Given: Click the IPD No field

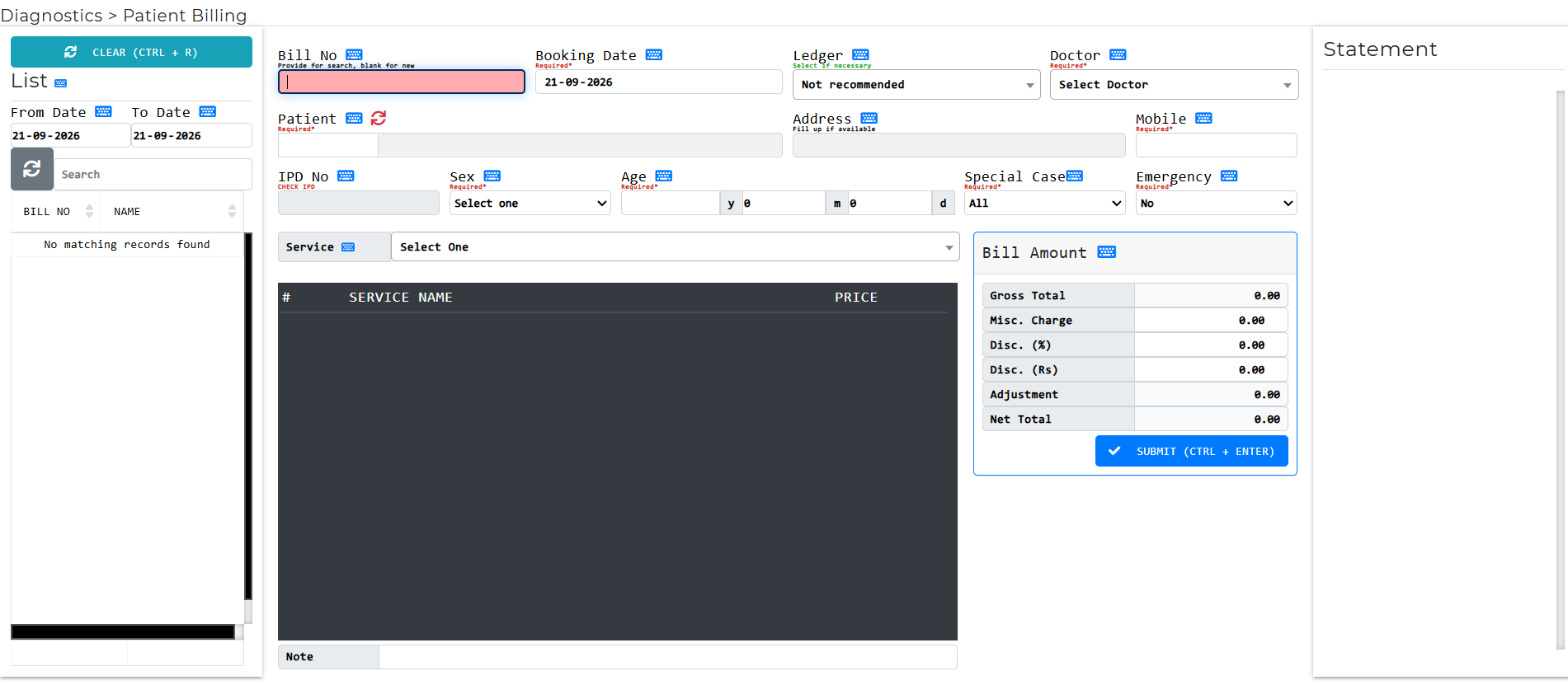Looking at the screenshot, I should 358,204.
